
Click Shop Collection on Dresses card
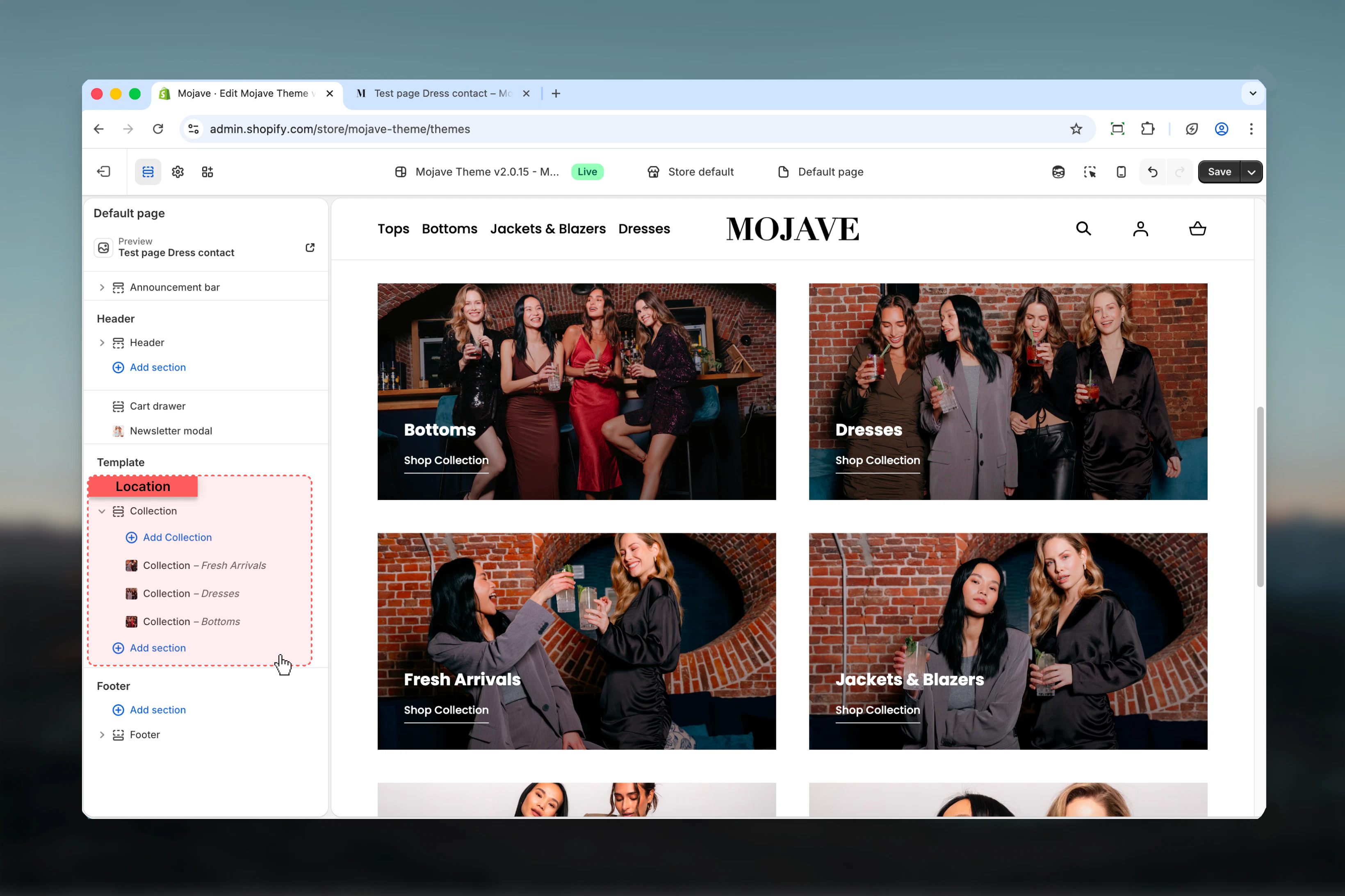(x=878, y=461)
